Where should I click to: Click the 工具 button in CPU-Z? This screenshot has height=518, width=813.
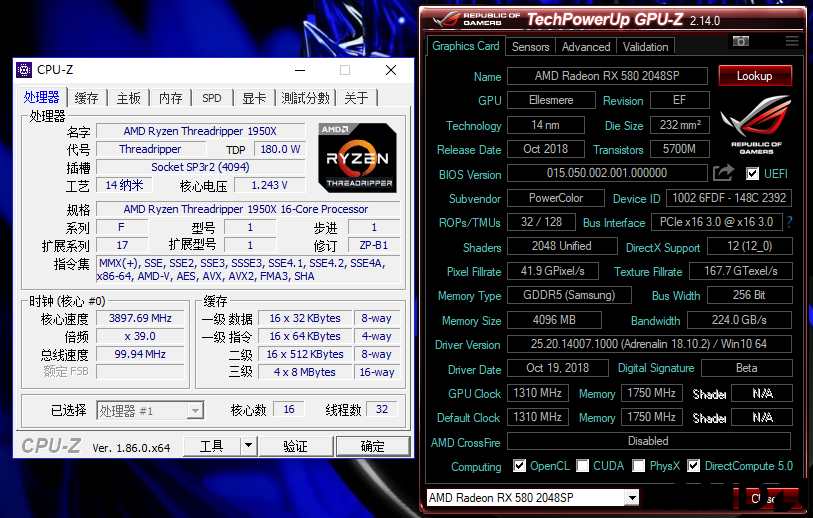pyautogui.click(x=212, y=446)
